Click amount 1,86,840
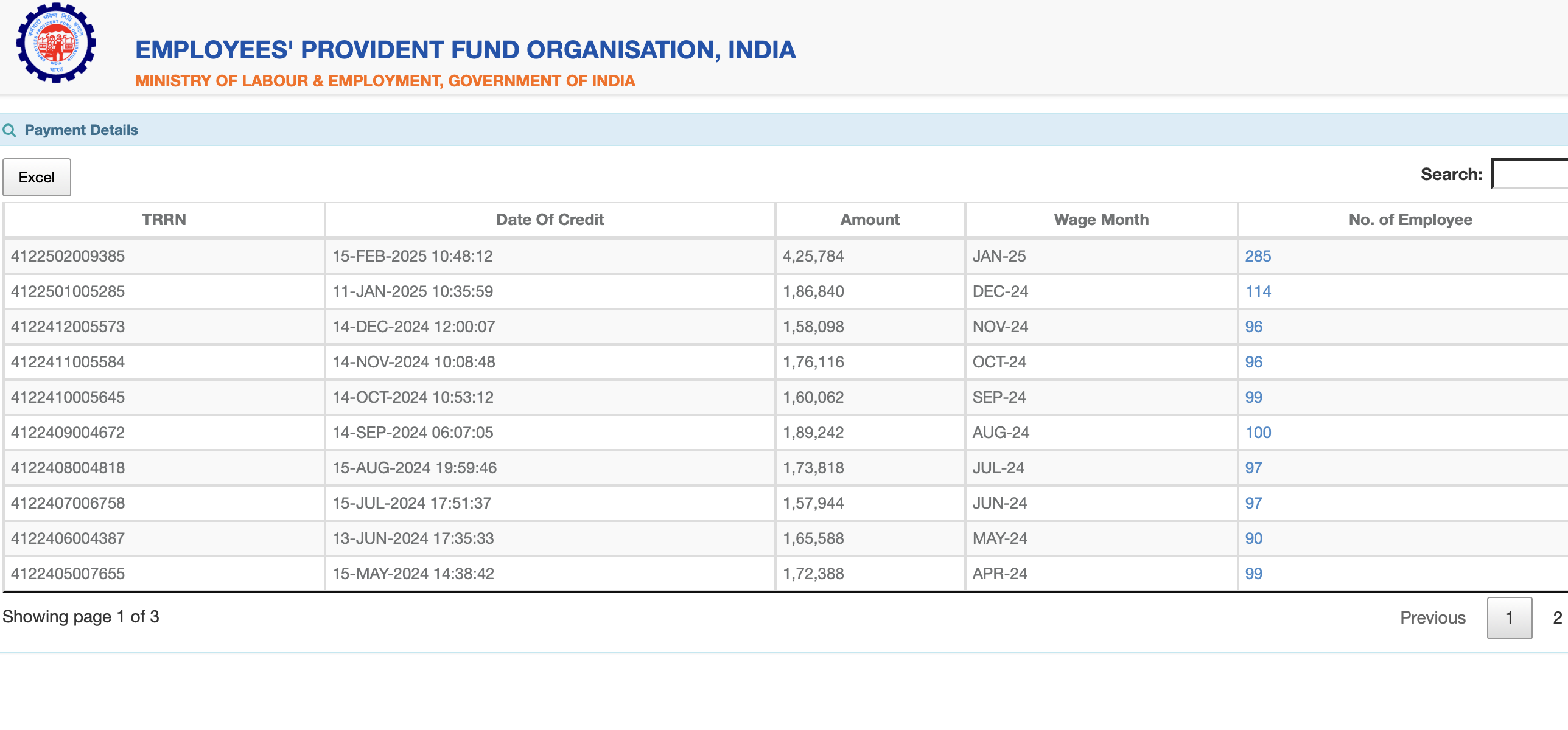Viewport: 1568px width, 730px height. click(813, 291)
